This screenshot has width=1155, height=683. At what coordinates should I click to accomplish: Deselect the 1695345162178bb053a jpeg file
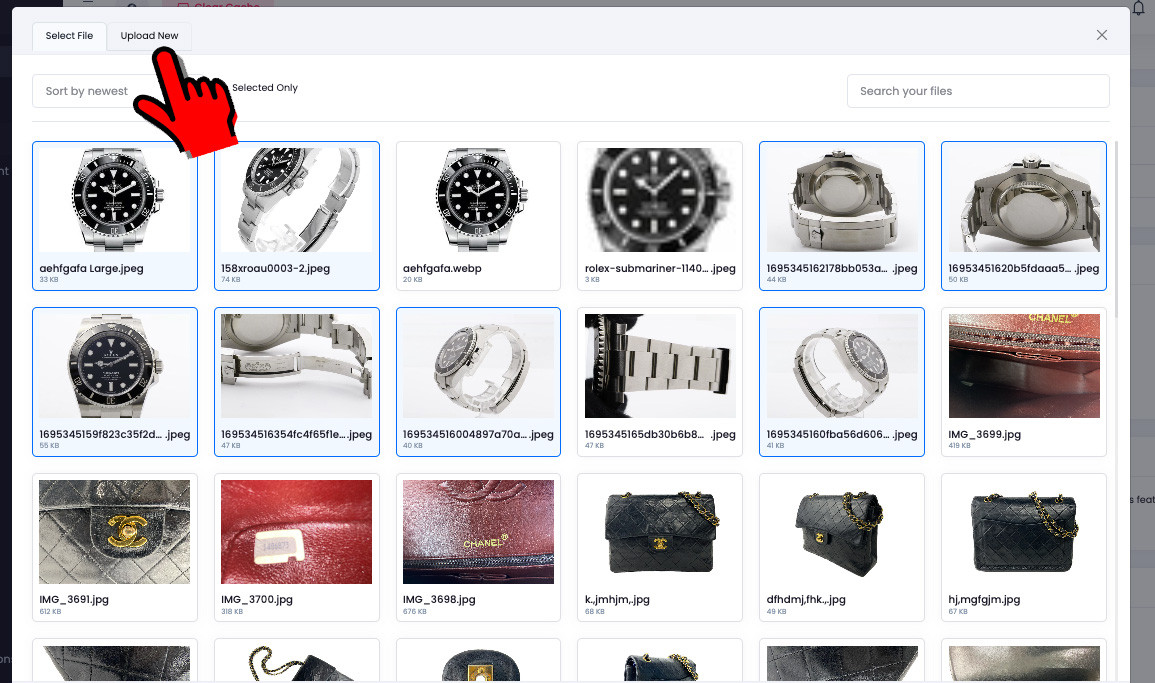click(x=842, y=216)
